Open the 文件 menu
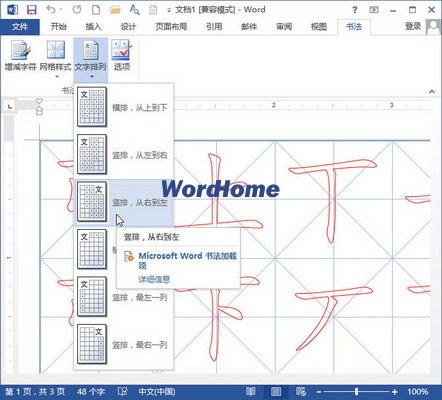 pos(20,27)
